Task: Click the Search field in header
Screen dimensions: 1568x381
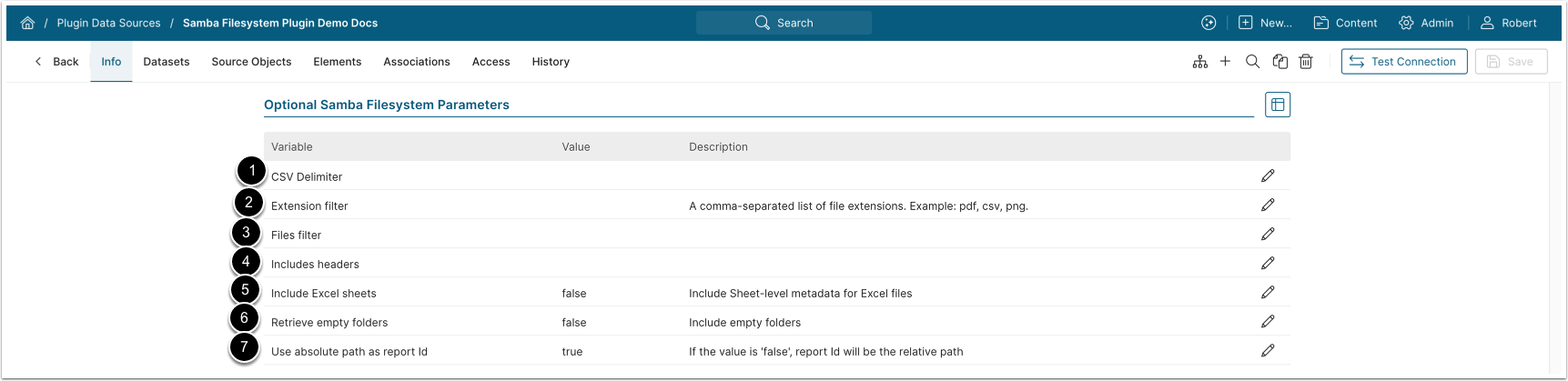Action: 784,23
